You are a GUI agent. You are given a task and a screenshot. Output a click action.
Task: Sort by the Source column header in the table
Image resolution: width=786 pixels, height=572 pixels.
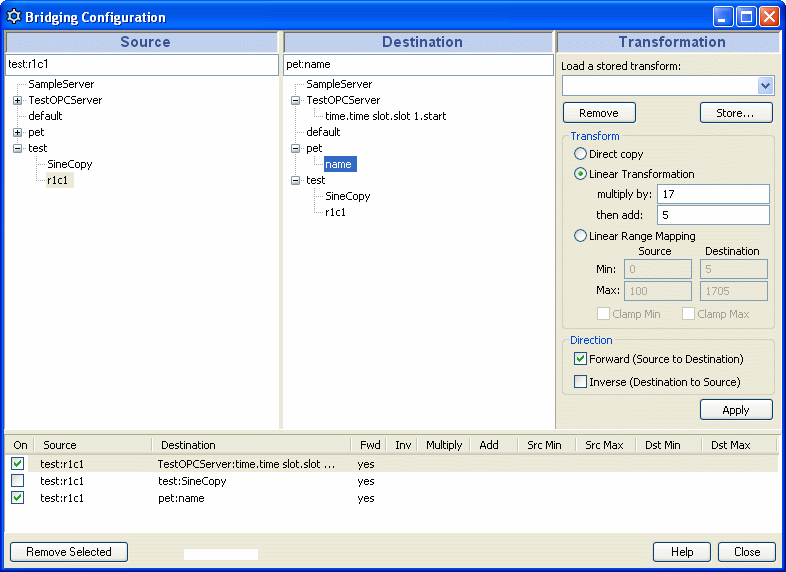tap(93, 445)
